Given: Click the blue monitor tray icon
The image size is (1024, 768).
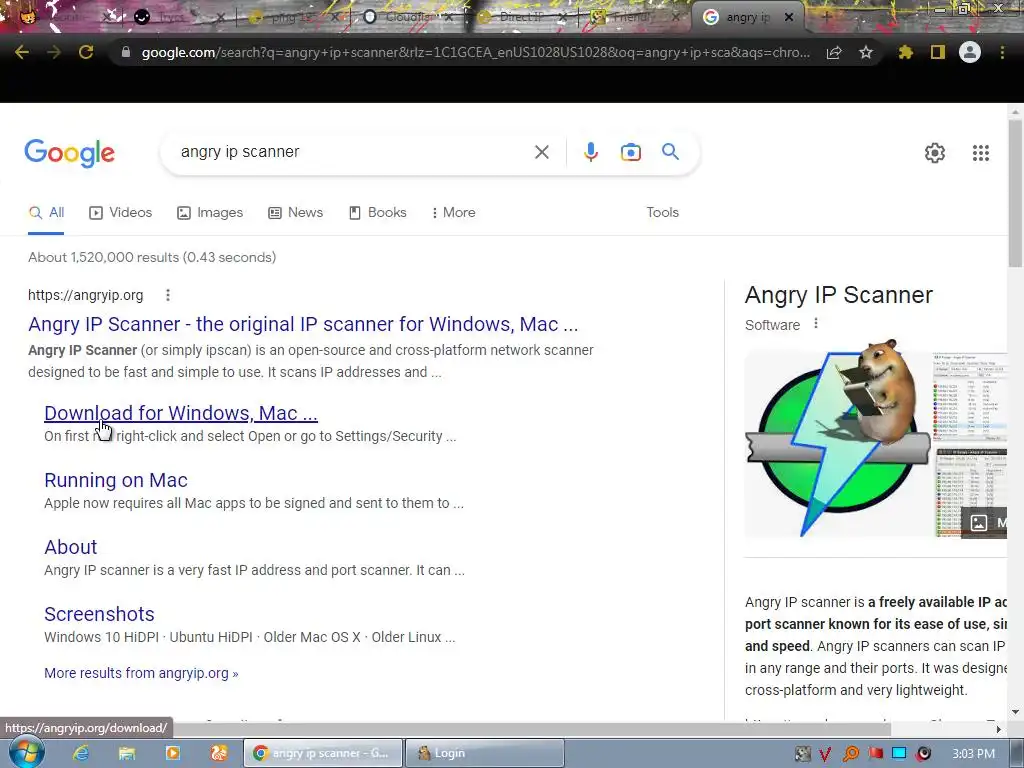Looking at the screenshot, I should 899,754.
